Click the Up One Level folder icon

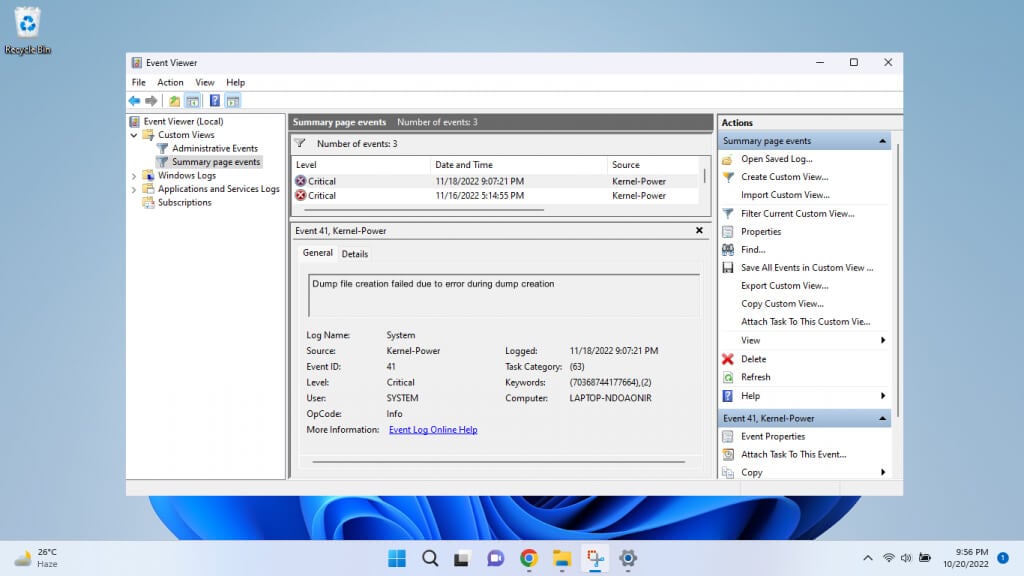[175, 101]
